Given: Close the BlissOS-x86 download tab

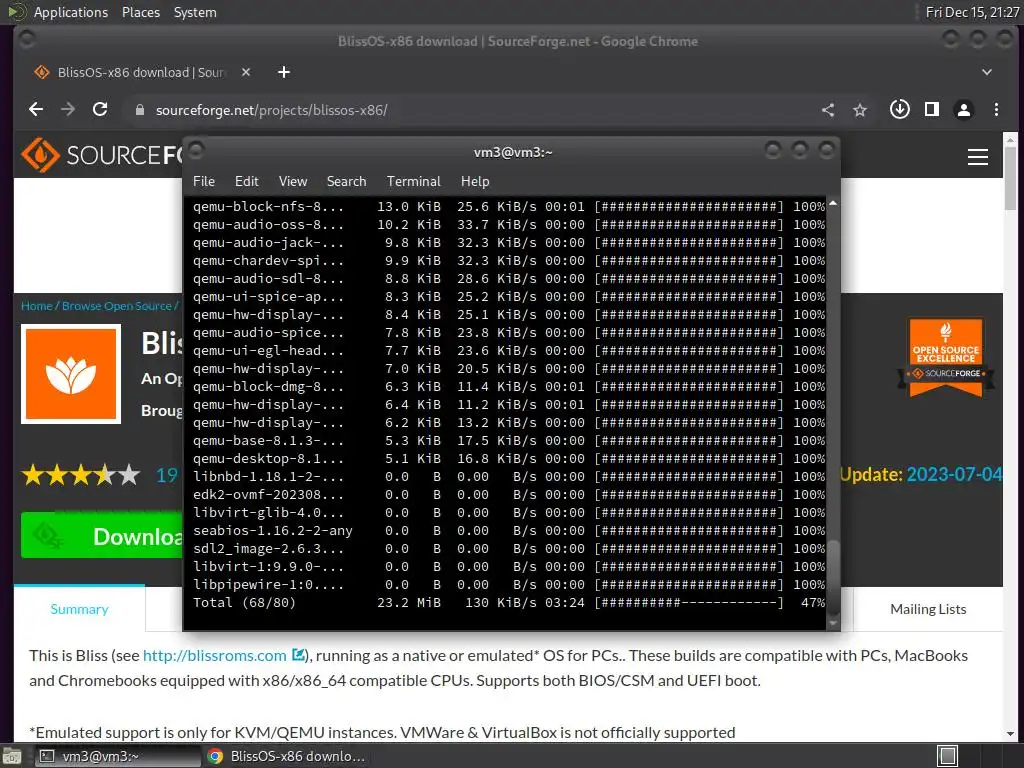Looking at the screenshot, I should tap(246, 72).
